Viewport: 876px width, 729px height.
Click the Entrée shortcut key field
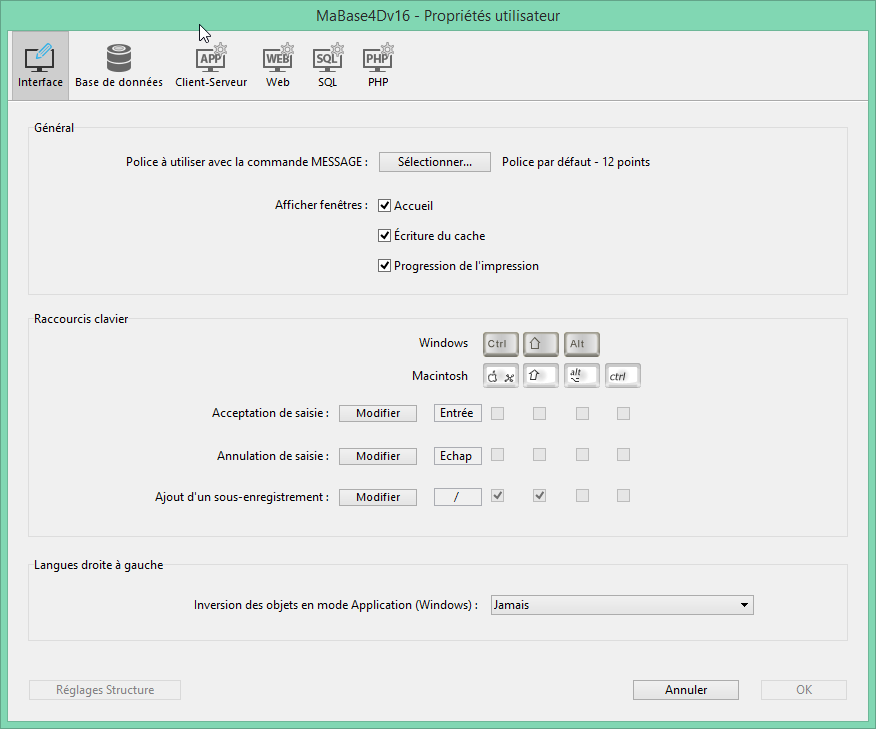457,413
